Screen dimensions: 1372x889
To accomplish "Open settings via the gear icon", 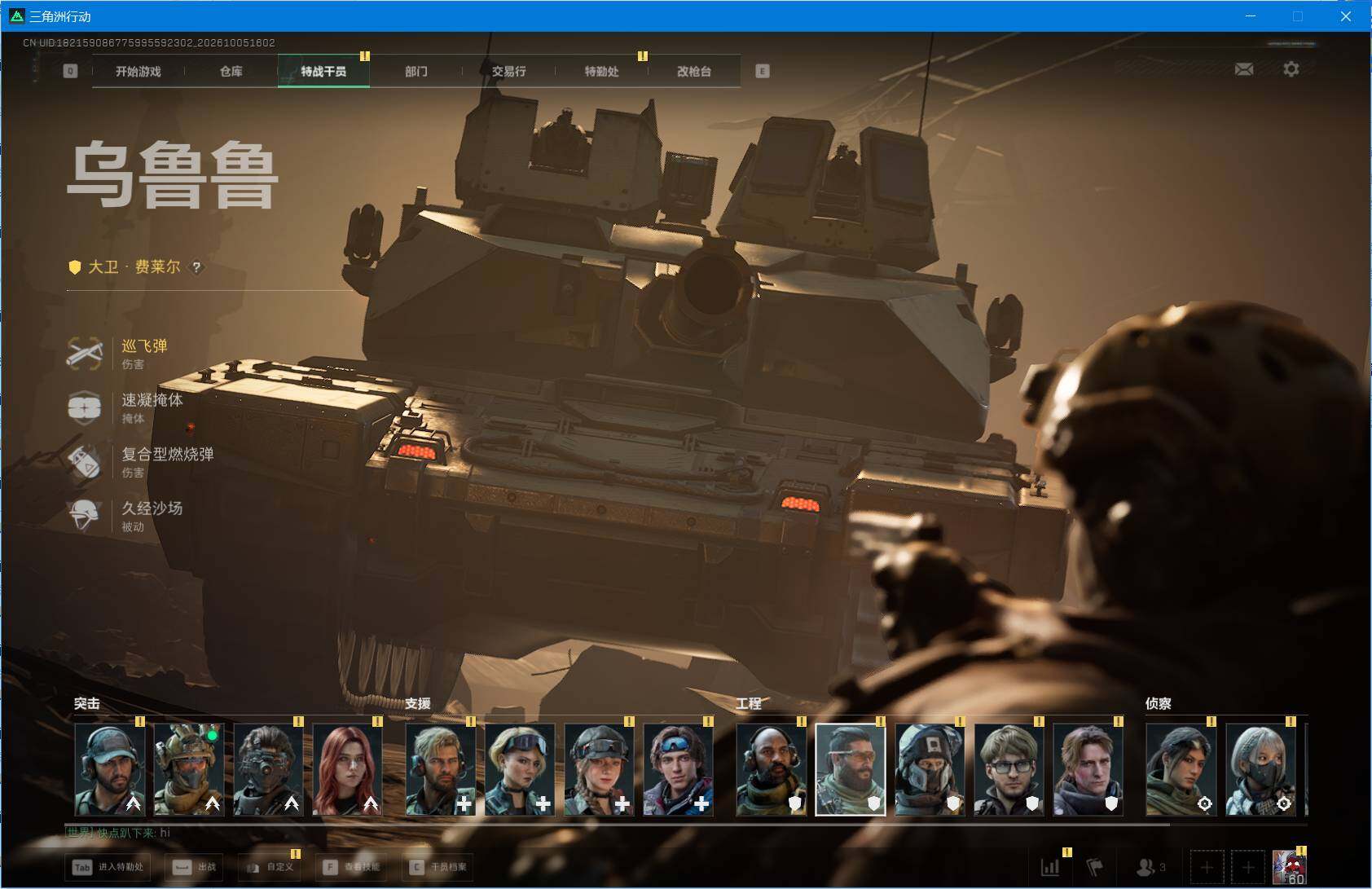I will click(1291, 69).
